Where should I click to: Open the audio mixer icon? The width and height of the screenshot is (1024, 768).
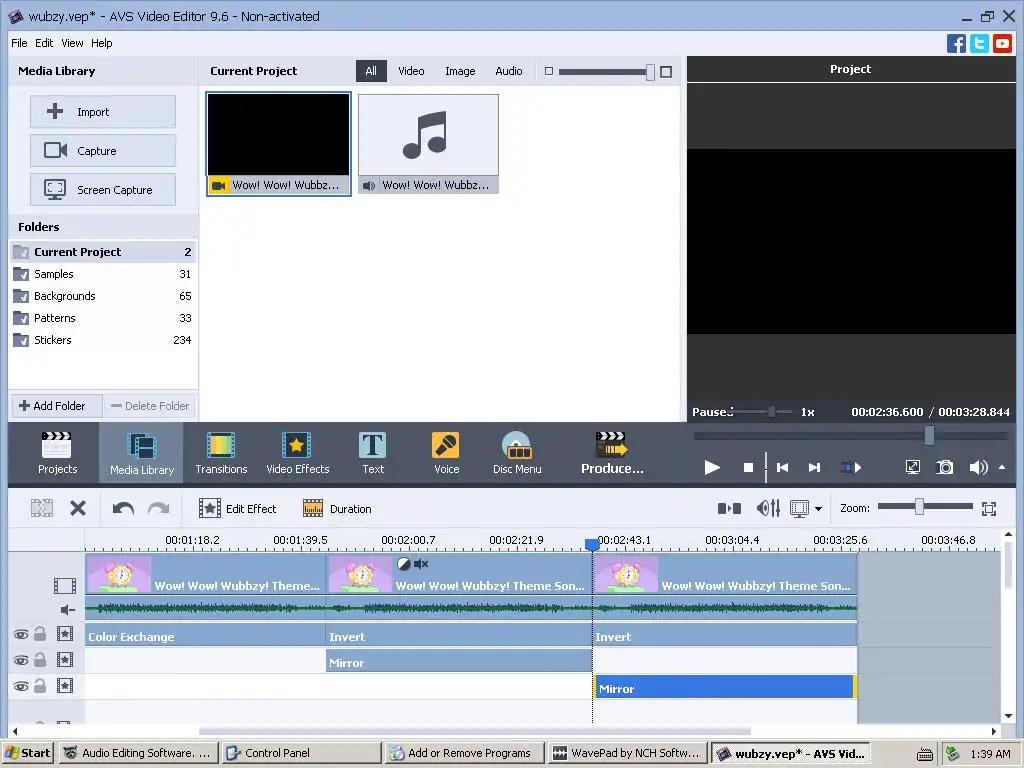pyautogui.click(x=768, y=508)
